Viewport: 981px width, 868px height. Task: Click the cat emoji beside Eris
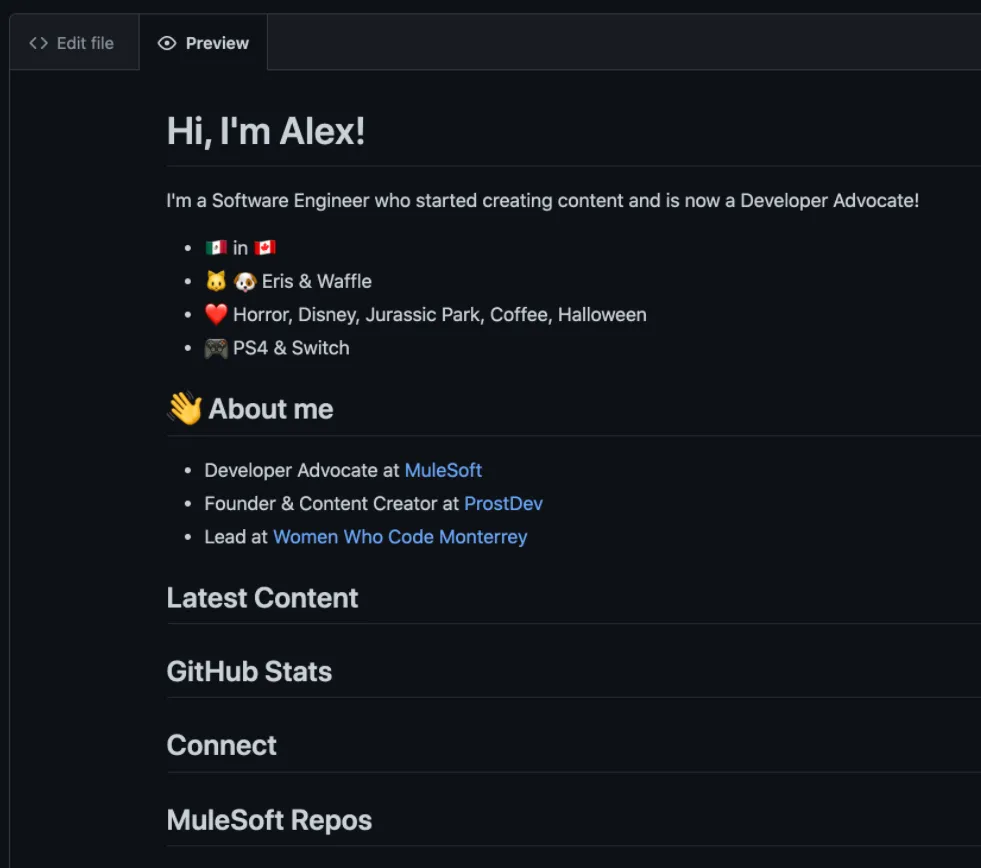click(x=216, y=281)
